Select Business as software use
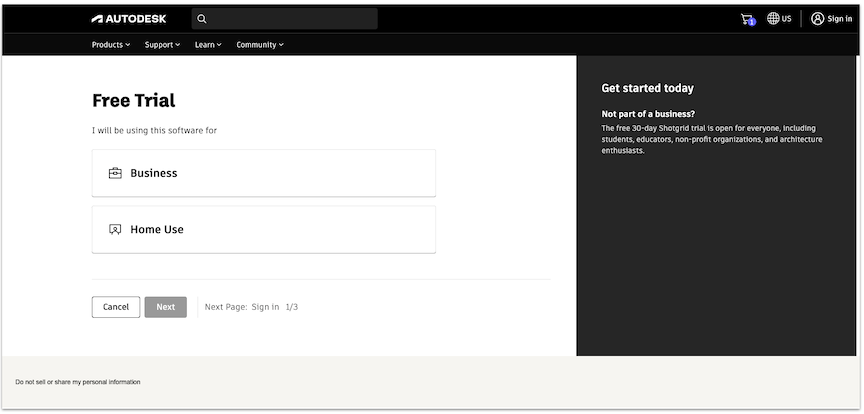This screenshot has height=414, width=864. [263, 173]
